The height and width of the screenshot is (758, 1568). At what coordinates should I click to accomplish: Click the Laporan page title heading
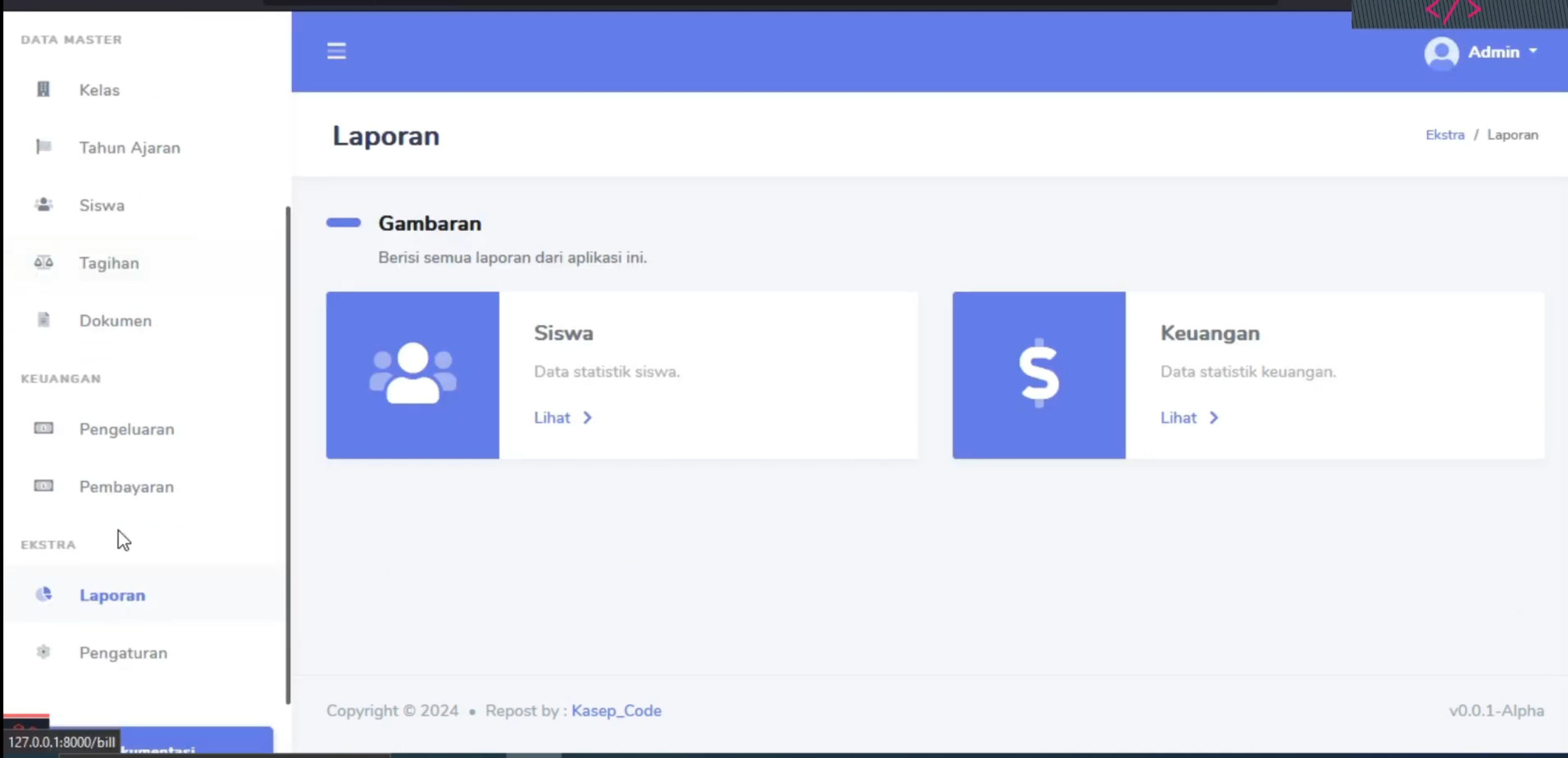386,136
